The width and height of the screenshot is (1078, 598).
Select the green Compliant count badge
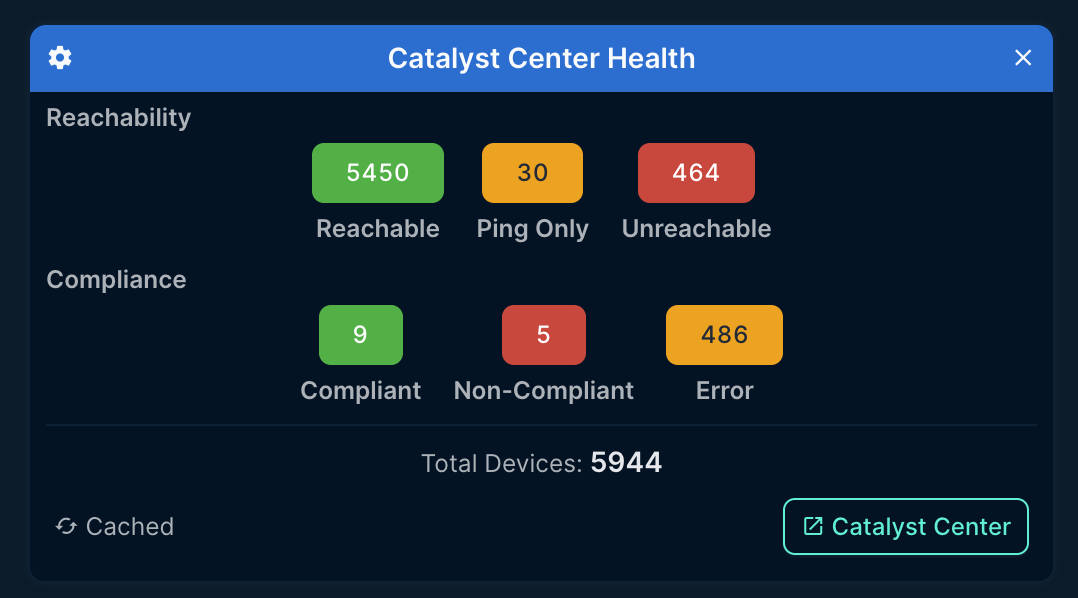click(361, 334)
